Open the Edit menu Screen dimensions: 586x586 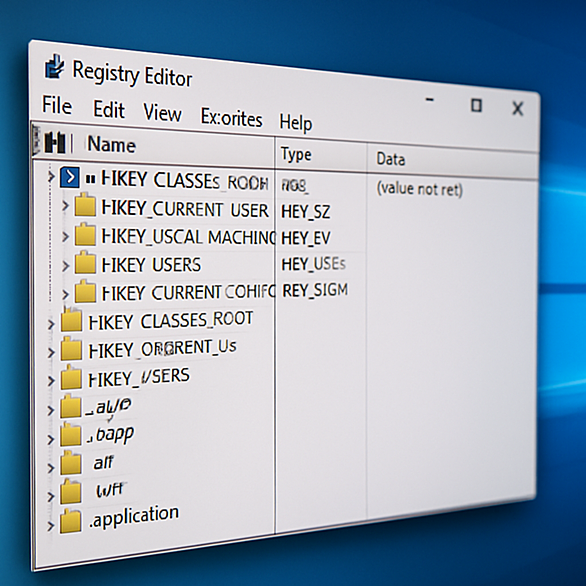click(x=109, y=109)
